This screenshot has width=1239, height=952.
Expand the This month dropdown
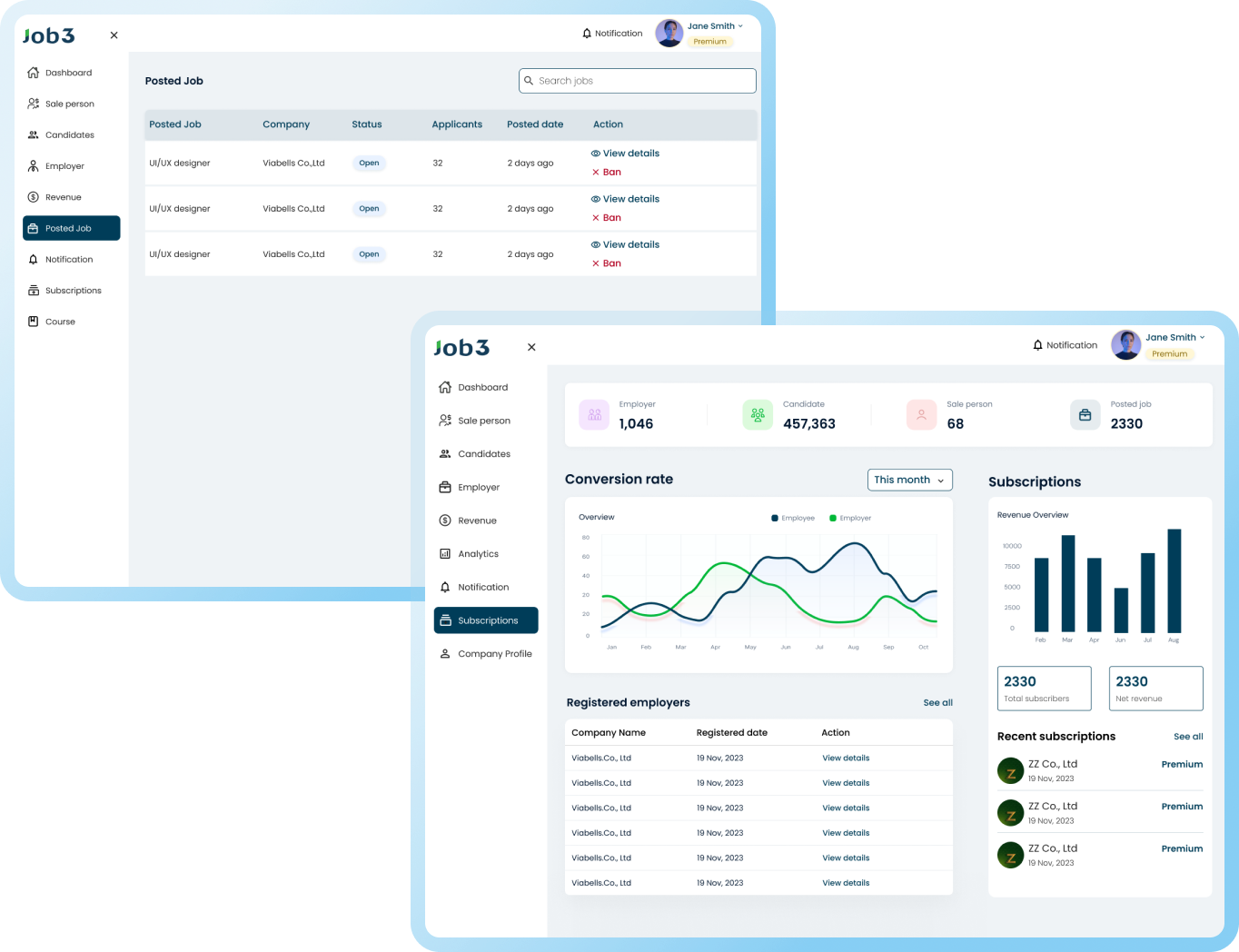pos(910,480)
